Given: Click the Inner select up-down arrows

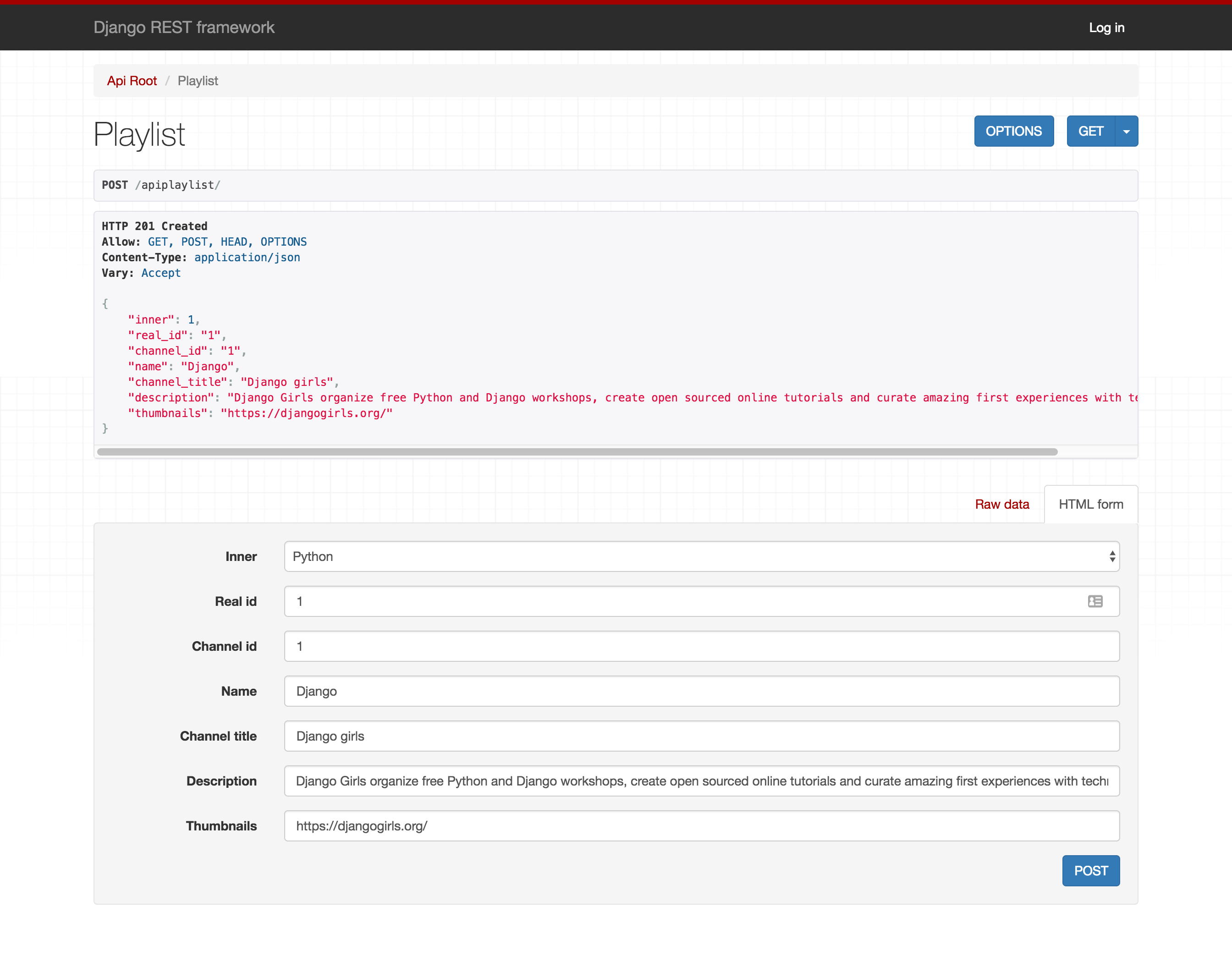Looking at the screenshot, I should click(x=1112, y=556).
